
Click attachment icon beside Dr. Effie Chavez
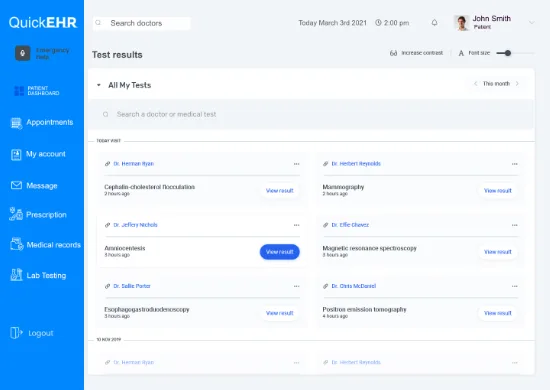[x=326, y=225]
